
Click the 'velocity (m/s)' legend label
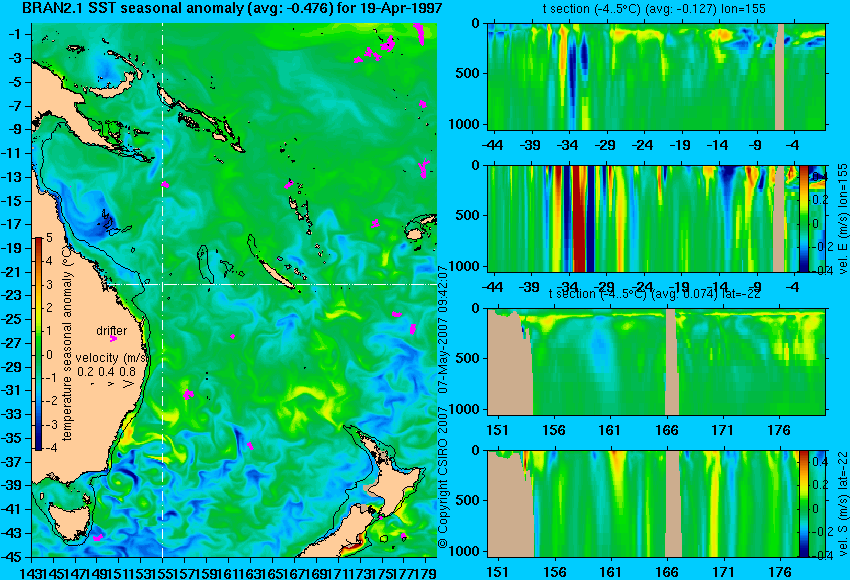[x=112, y=358]
